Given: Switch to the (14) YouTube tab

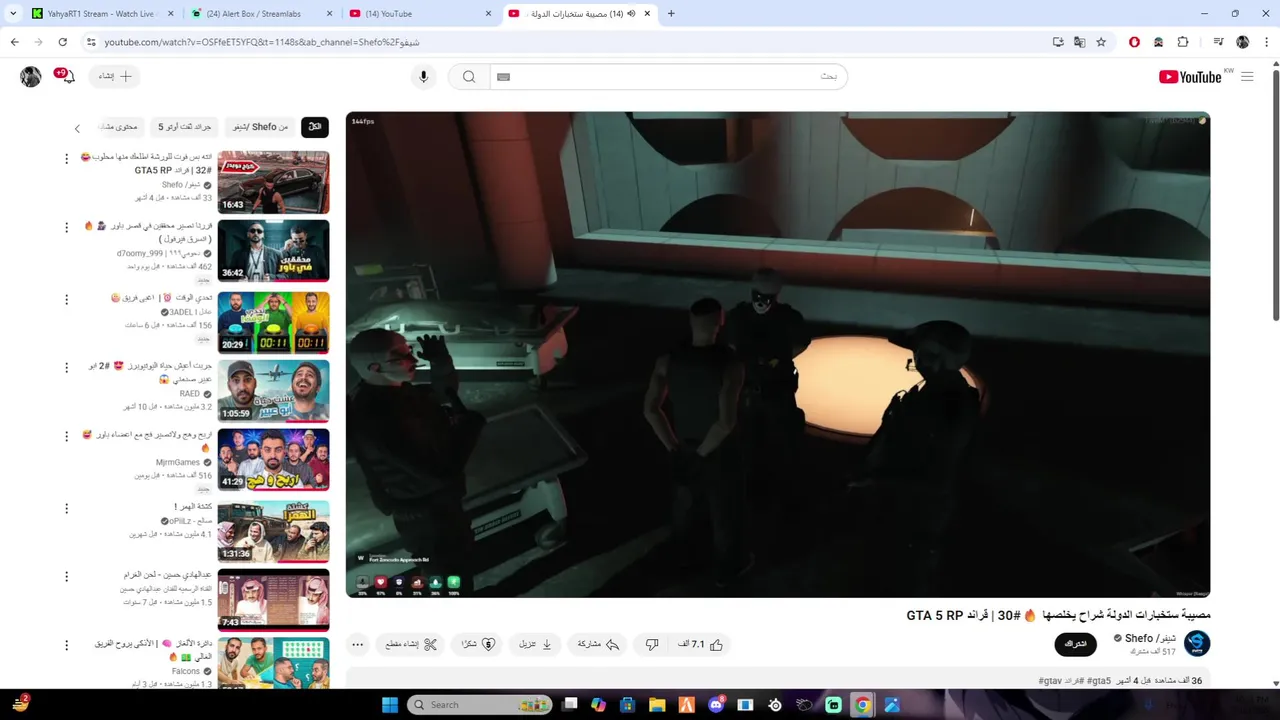Looking at the screenshot, I should coord(420,14).
